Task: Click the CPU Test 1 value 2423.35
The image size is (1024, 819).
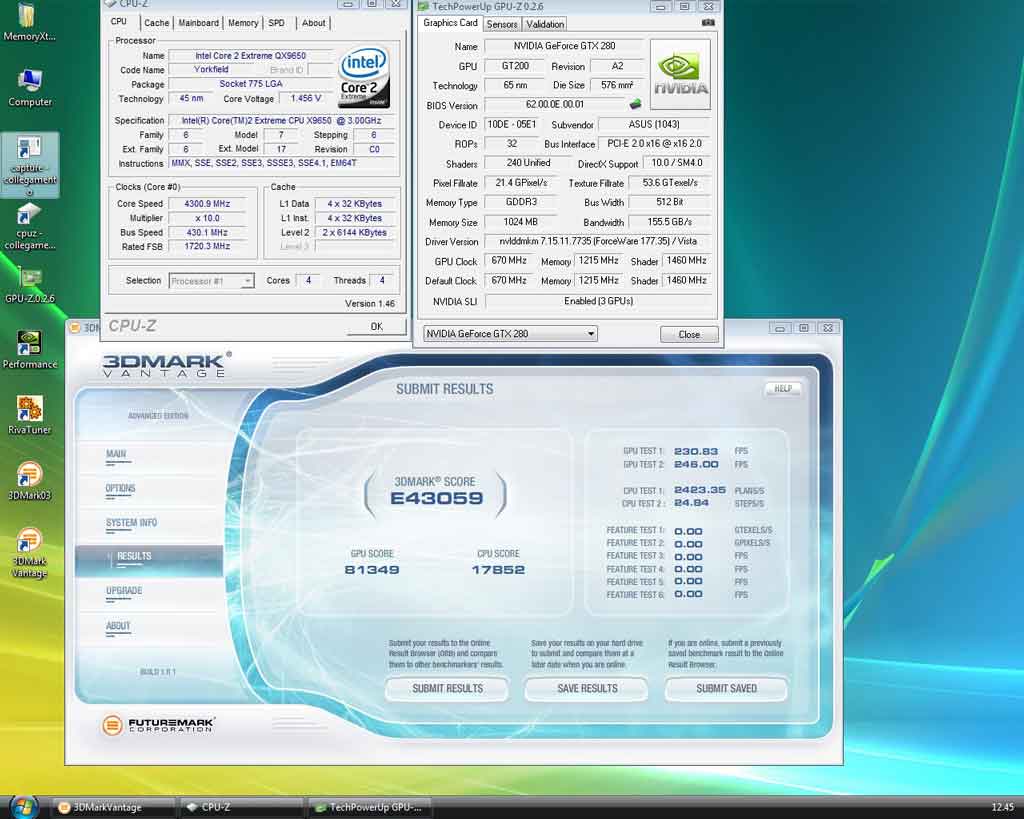Action: [x=700, y=490]
